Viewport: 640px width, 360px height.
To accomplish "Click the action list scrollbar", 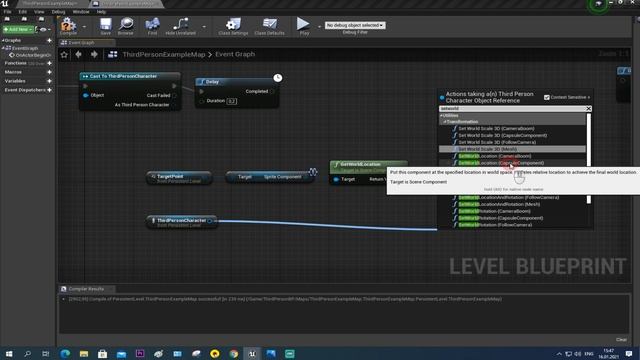I will click(589, 159).
